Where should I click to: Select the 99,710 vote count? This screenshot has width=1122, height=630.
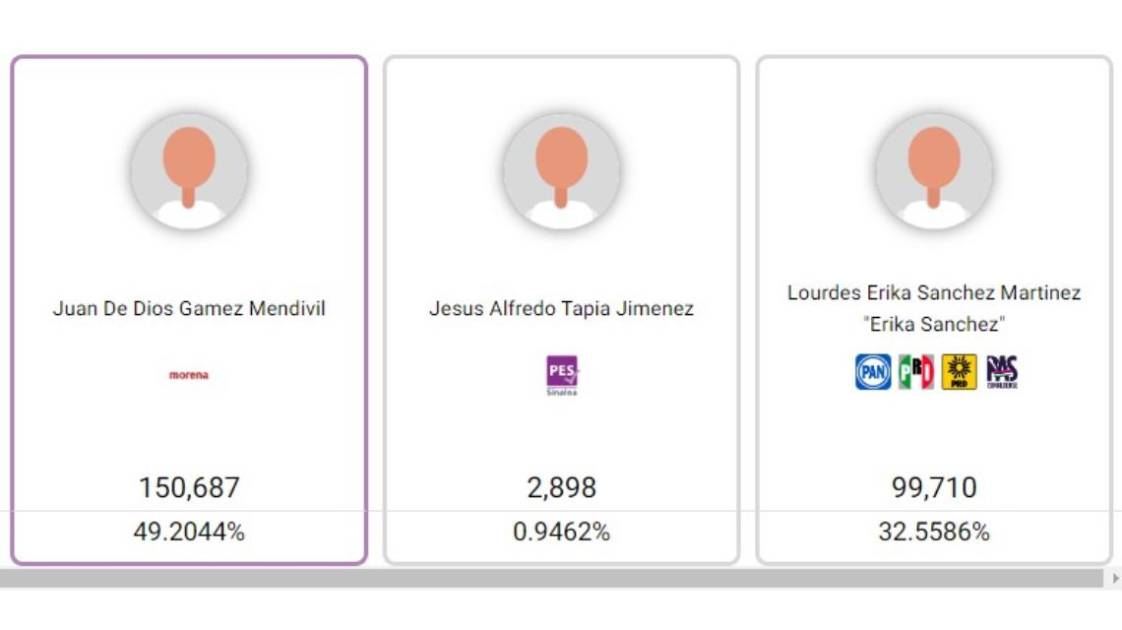934,488
